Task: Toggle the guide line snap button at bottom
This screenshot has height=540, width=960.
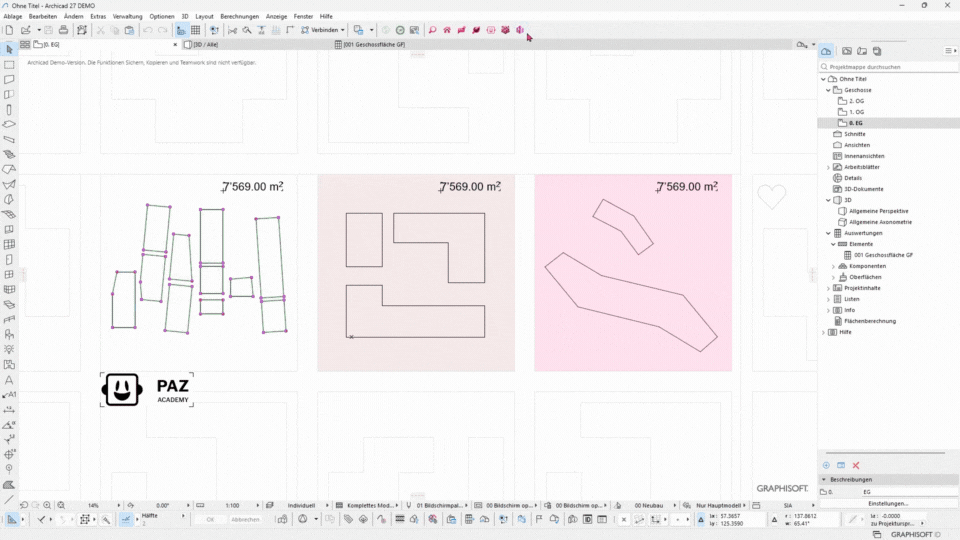Action: [x=126, y=519]
